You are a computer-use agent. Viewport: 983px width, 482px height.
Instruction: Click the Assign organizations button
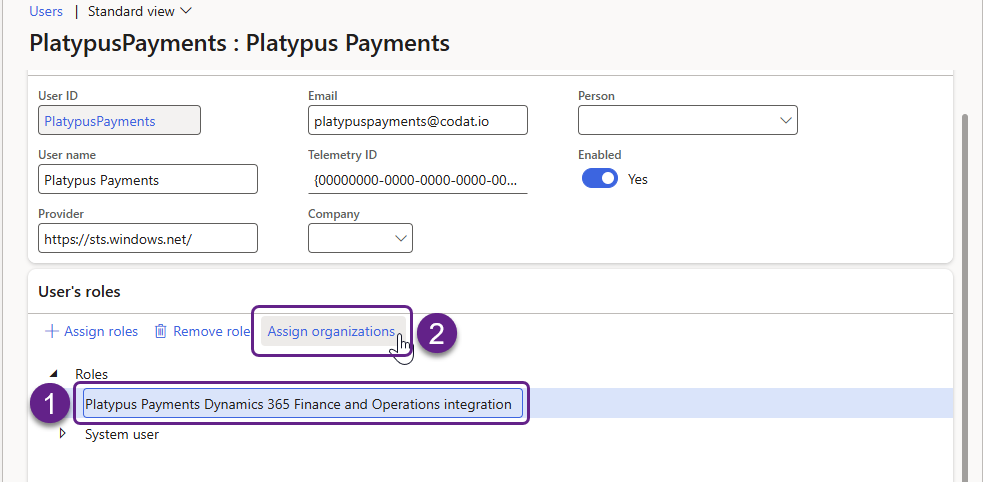tap(331, 331)
